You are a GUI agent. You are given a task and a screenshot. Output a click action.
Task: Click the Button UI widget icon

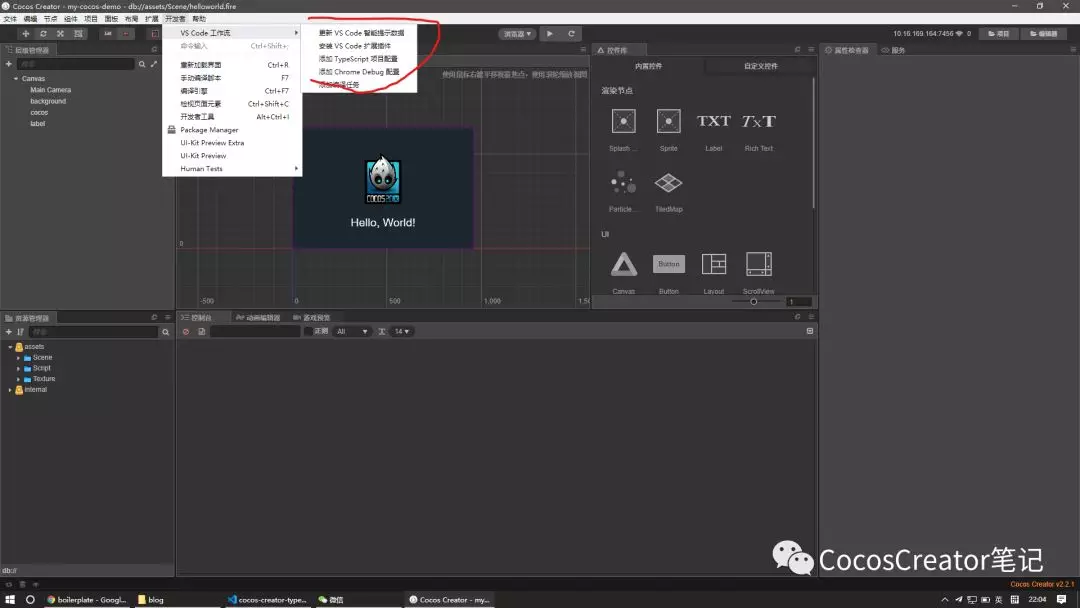pyautogui.click(x=668, y=264)
